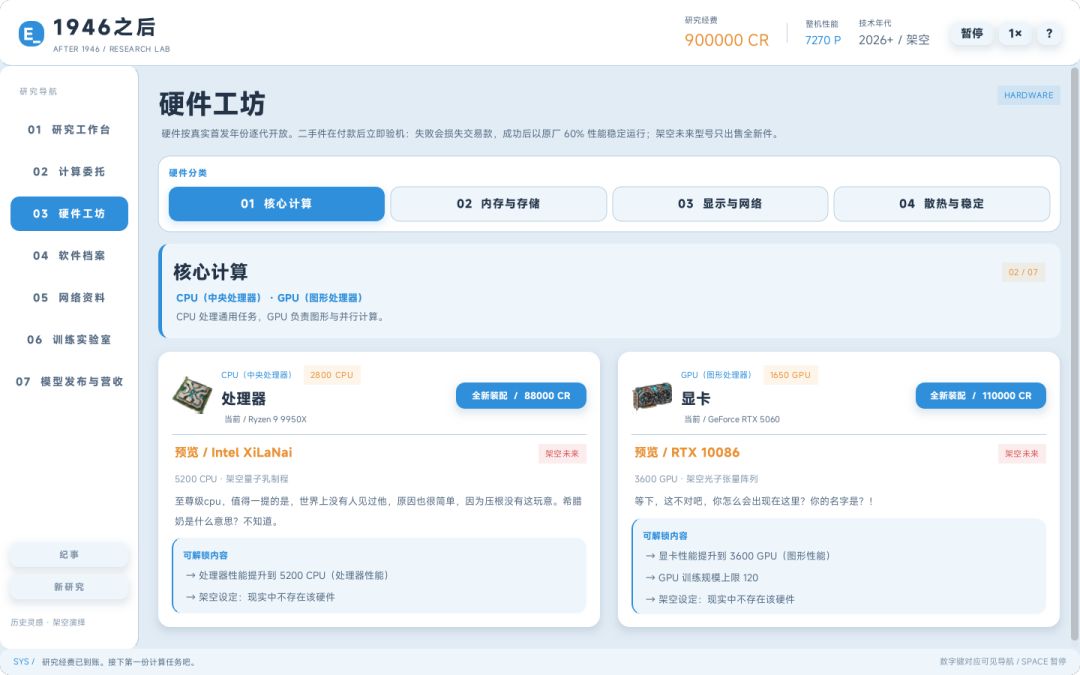This screenshot has height=675, width=1080.
Task: Click GPU 训练规模上限 120 unlock line
Action: coord(701,577)
